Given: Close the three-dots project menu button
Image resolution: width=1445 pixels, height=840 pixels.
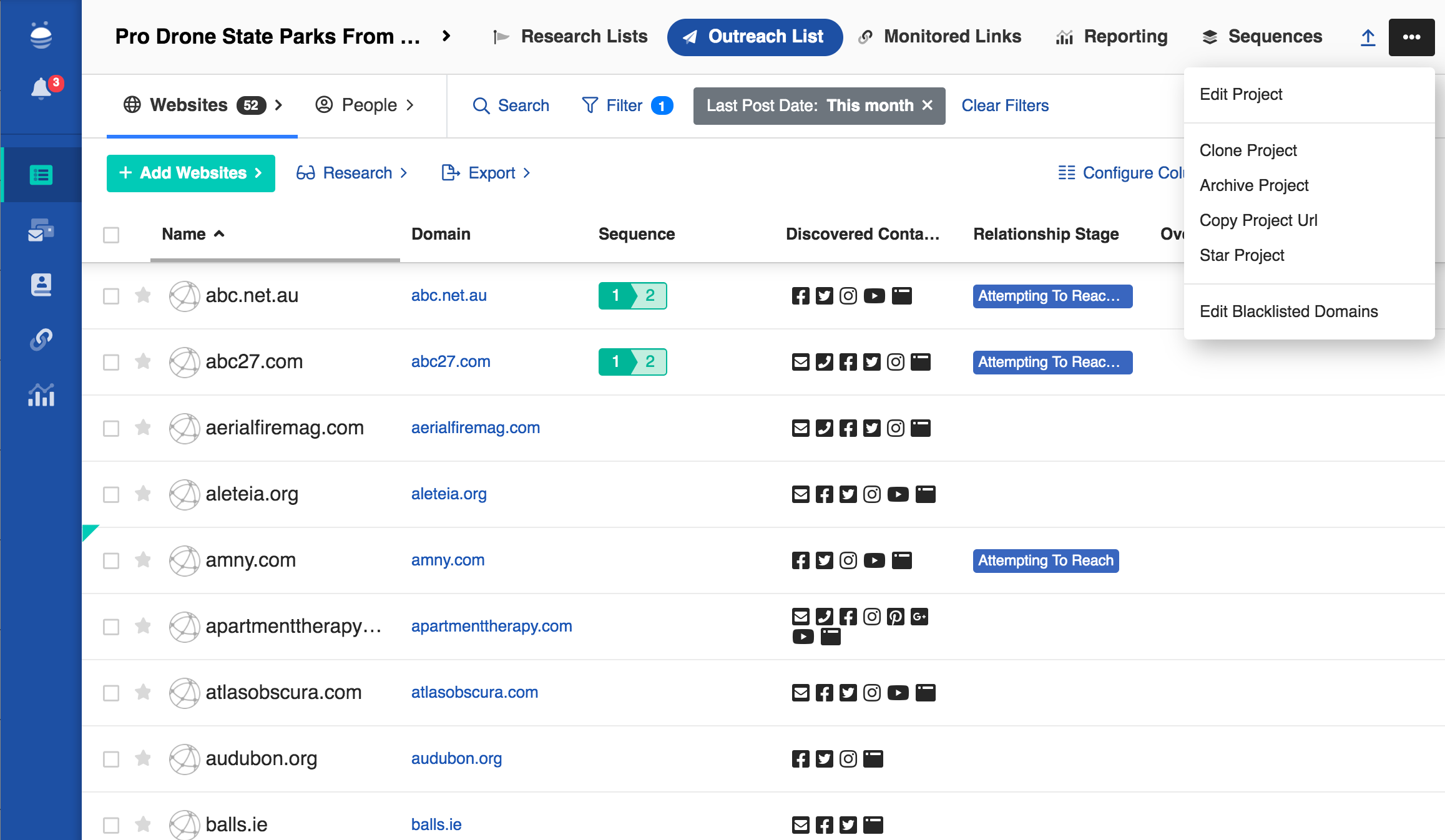Looking at the screenshot, I should click(1411, 37).
